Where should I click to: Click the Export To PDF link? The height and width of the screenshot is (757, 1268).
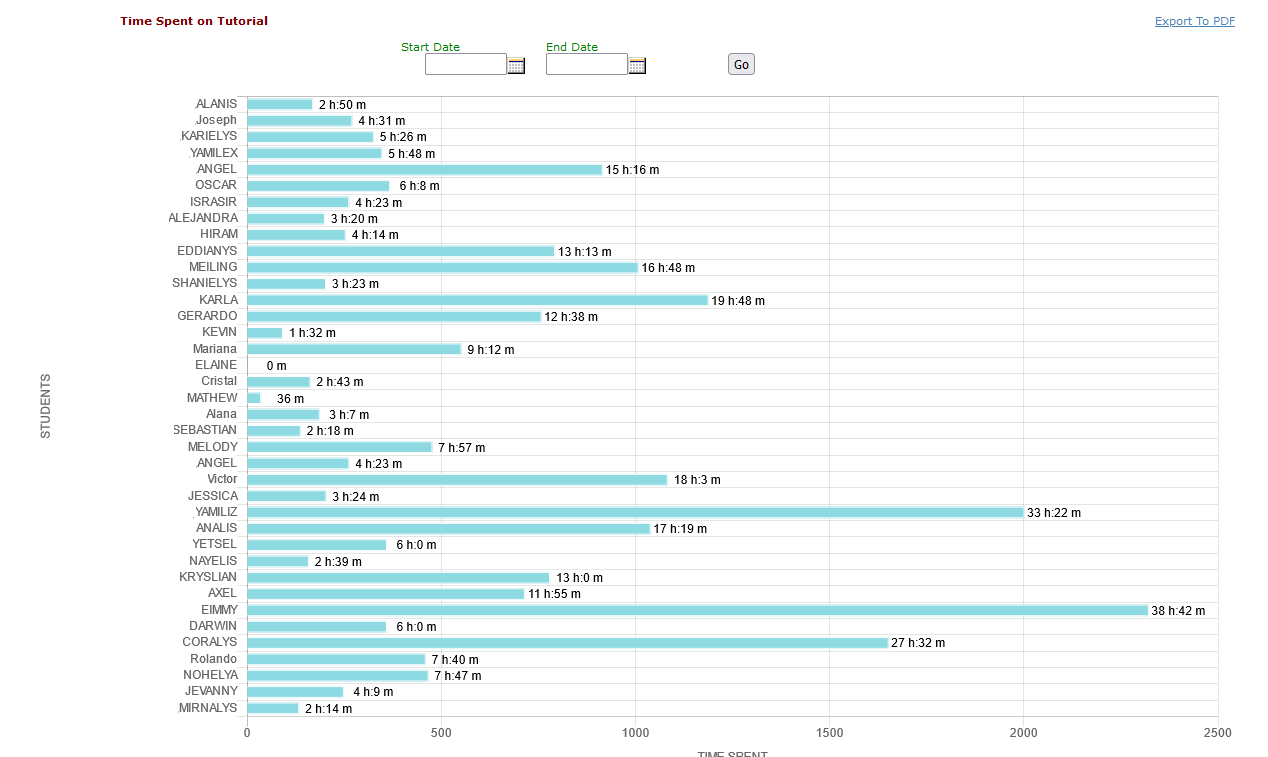point(1194,21)
